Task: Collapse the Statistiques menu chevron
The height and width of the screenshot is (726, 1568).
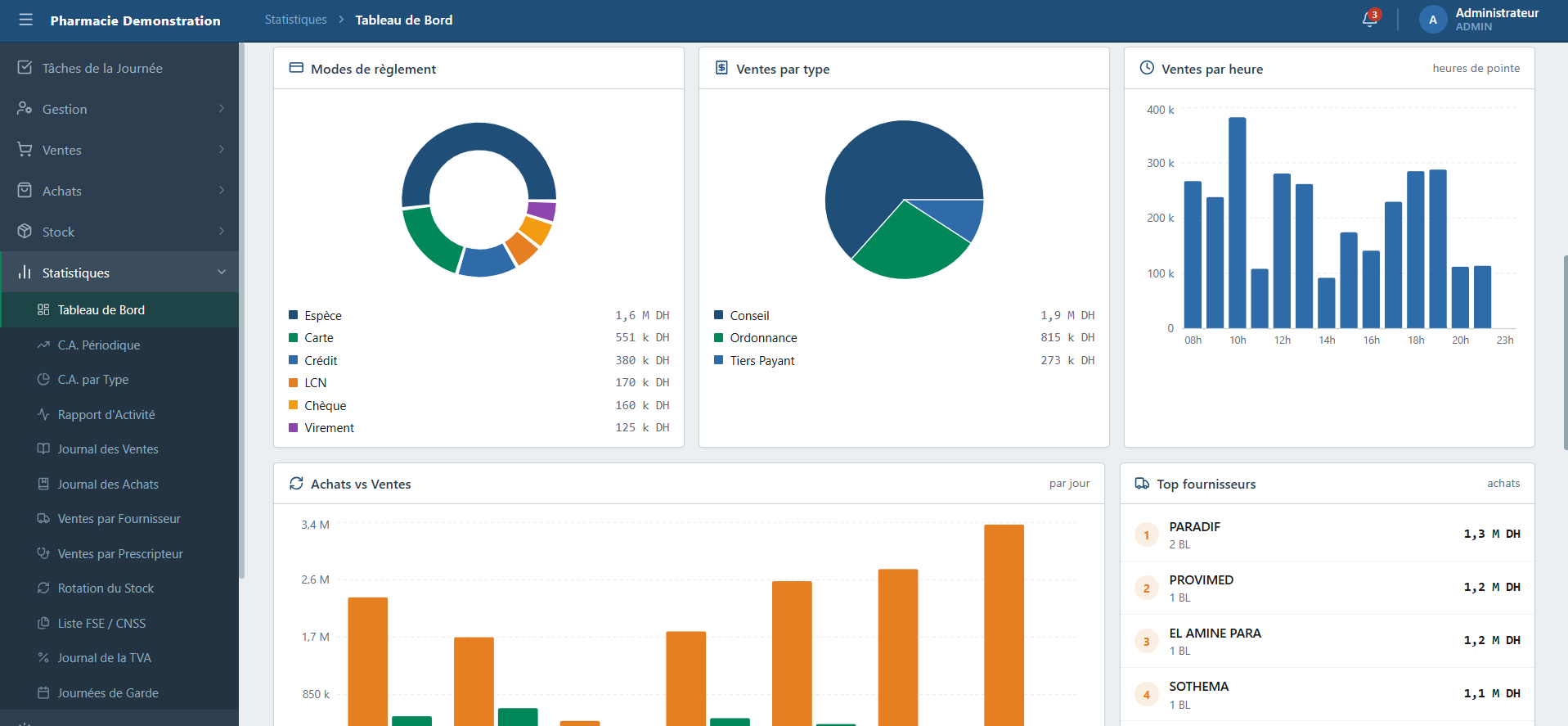Action: click(222, 273)
